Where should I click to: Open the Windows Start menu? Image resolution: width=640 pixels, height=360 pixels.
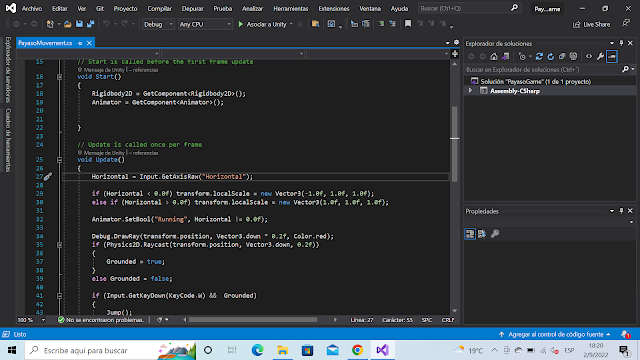point(12,350)
